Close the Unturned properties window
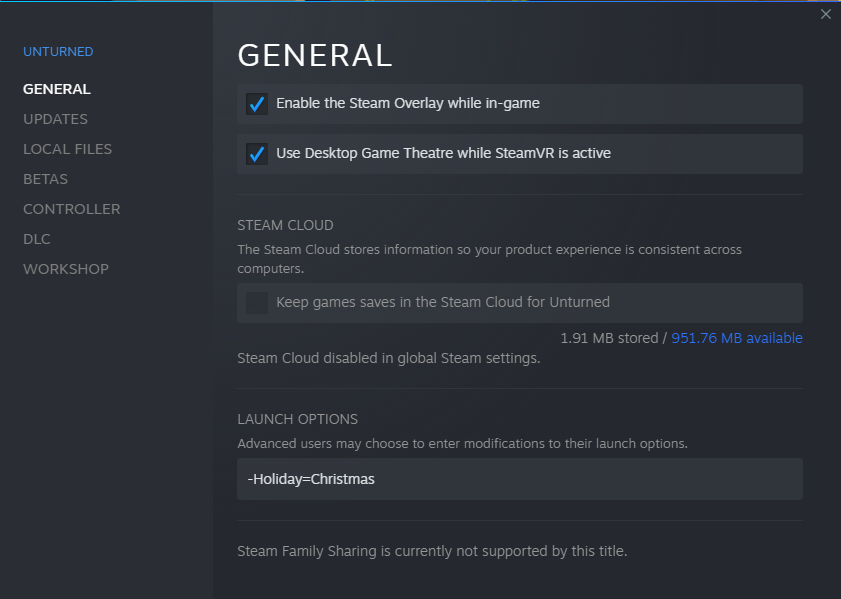The image size is (841, 599). pos(825,14)
